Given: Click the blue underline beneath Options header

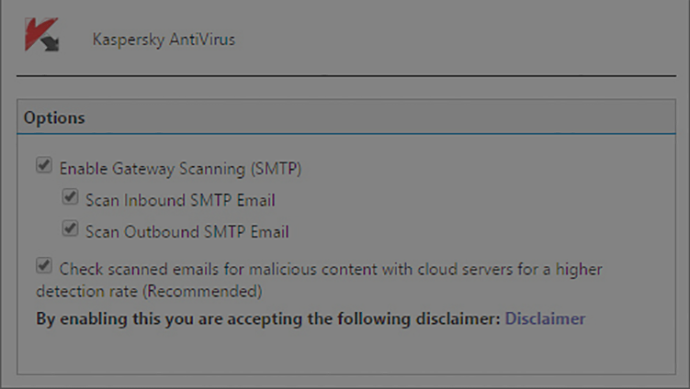Looking at the screenshot, I should tap(346, 133).
